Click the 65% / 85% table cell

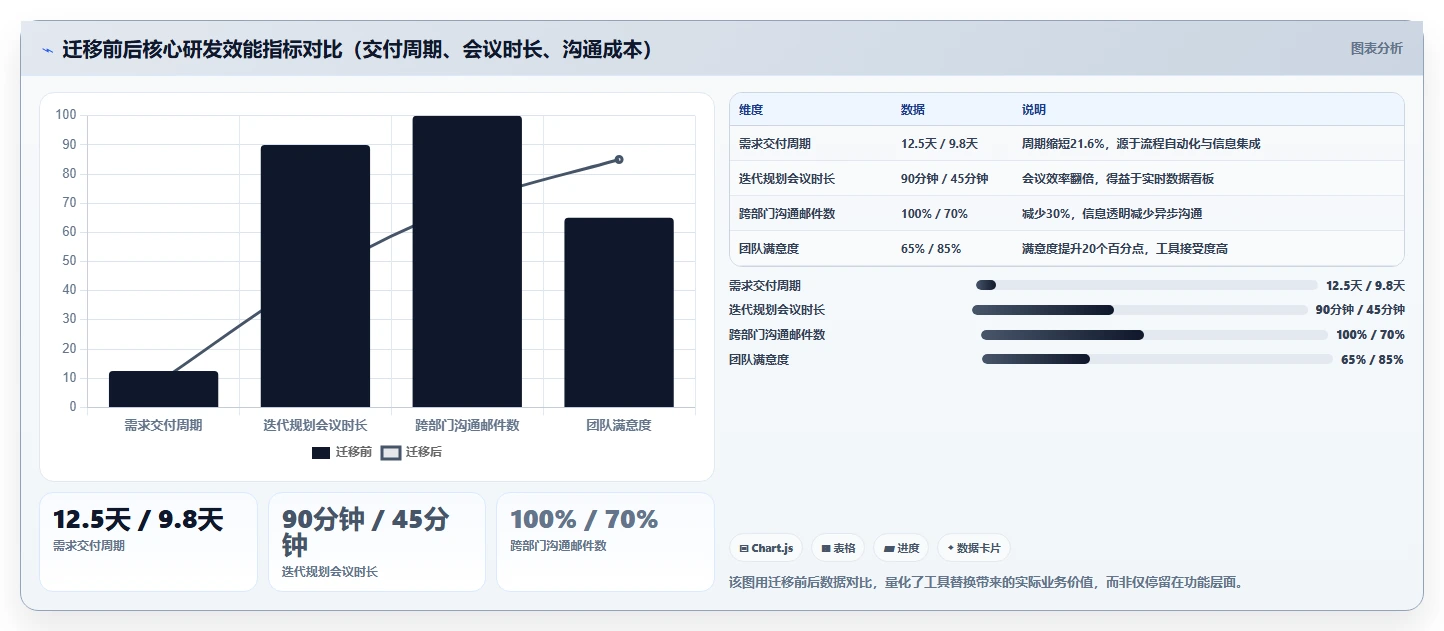click(931, 248)
